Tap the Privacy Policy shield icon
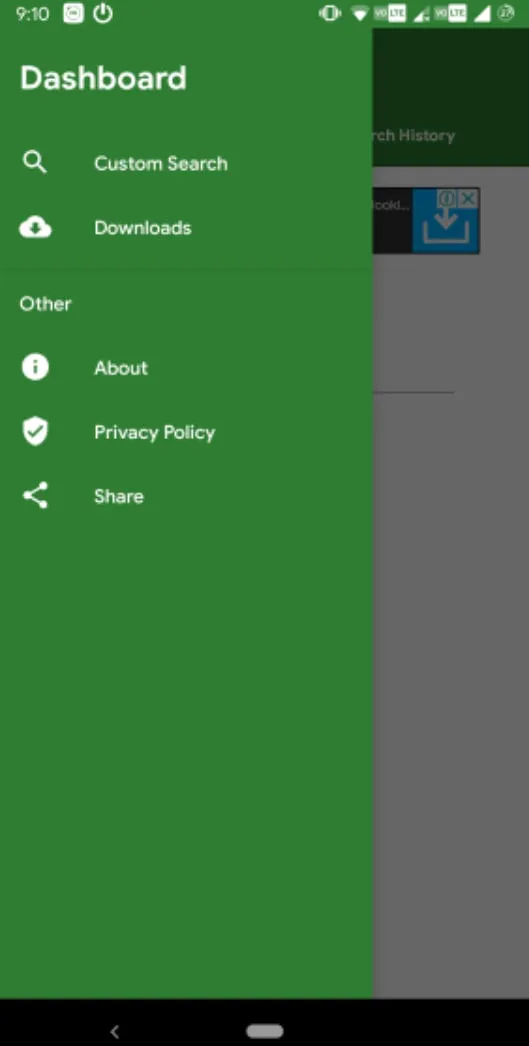Image resolution: width=529 pixels, height=1046 pixels. pyautogui.click(x=35, y=432)
